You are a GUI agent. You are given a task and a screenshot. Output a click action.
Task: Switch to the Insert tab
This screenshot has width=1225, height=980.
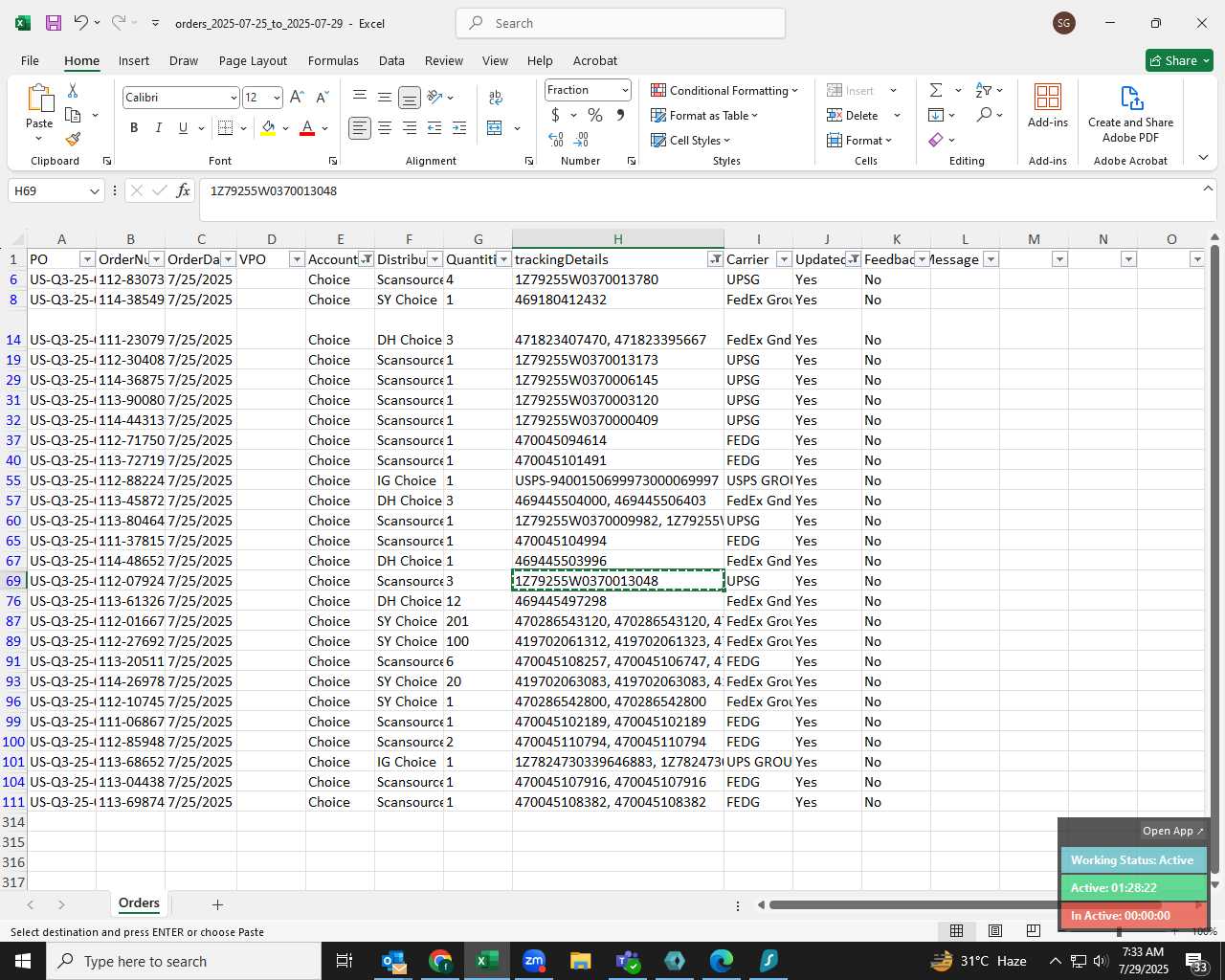tap(134, 60)
